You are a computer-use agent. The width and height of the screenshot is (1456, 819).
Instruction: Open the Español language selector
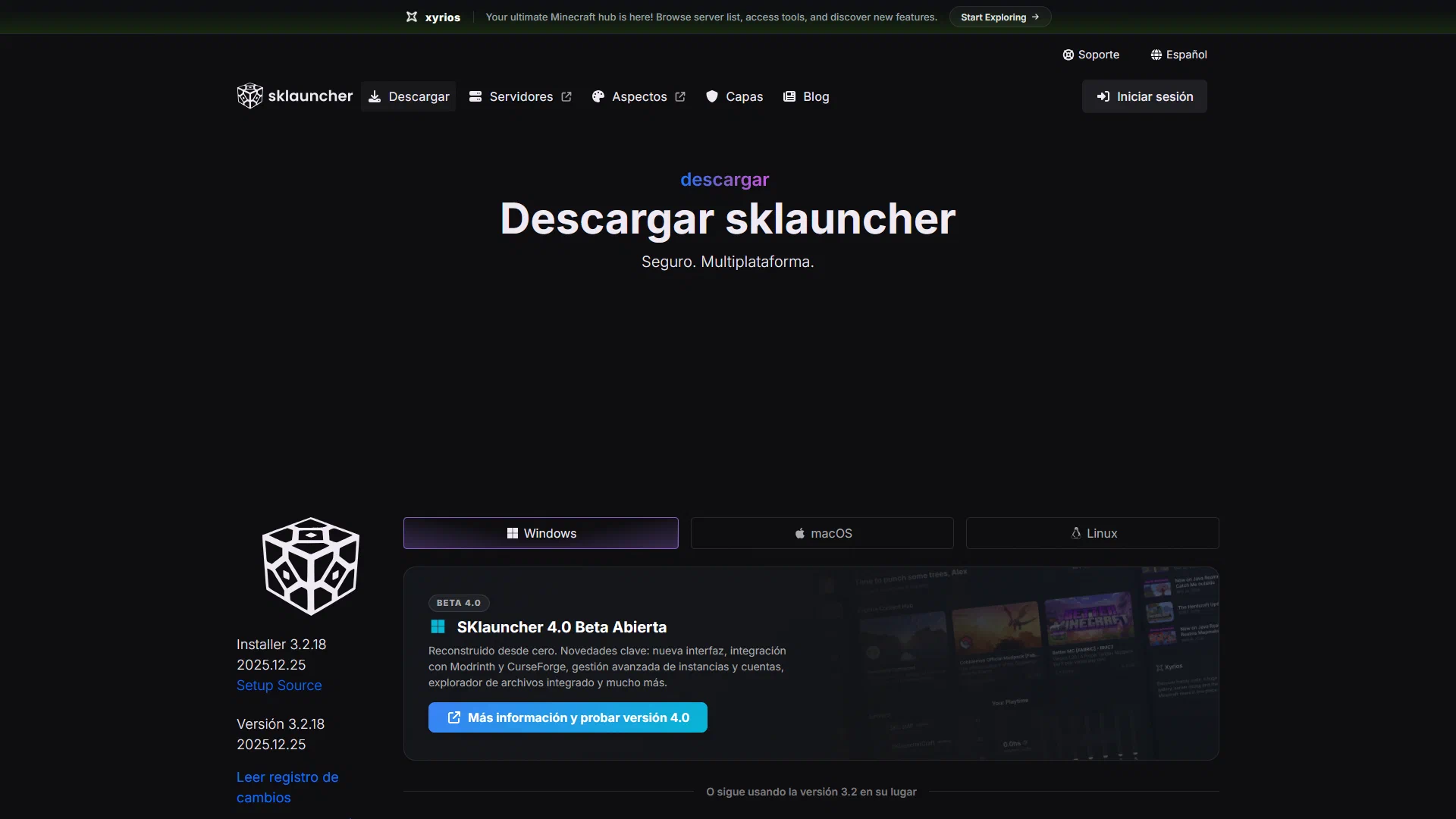(x=1178, y=55)
